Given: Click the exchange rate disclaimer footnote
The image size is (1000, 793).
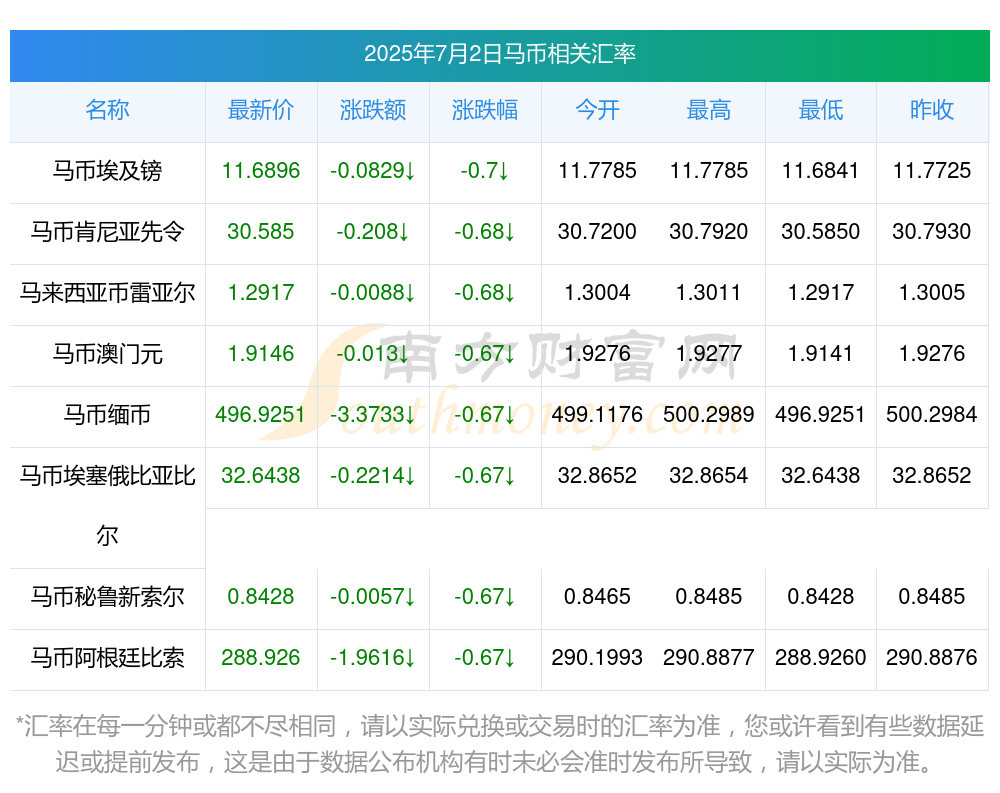Looking at the screenshot, I should (499, 745).
